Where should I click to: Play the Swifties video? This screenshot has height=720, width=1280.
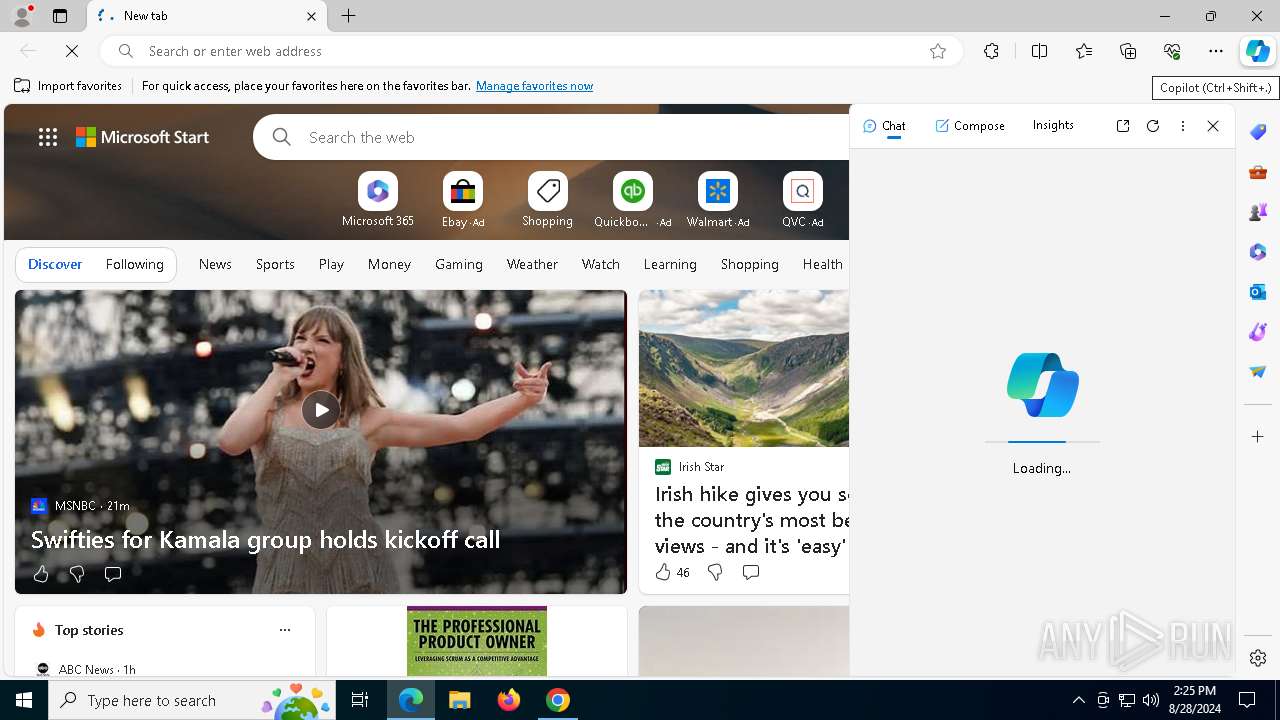(x=320, y=410)
